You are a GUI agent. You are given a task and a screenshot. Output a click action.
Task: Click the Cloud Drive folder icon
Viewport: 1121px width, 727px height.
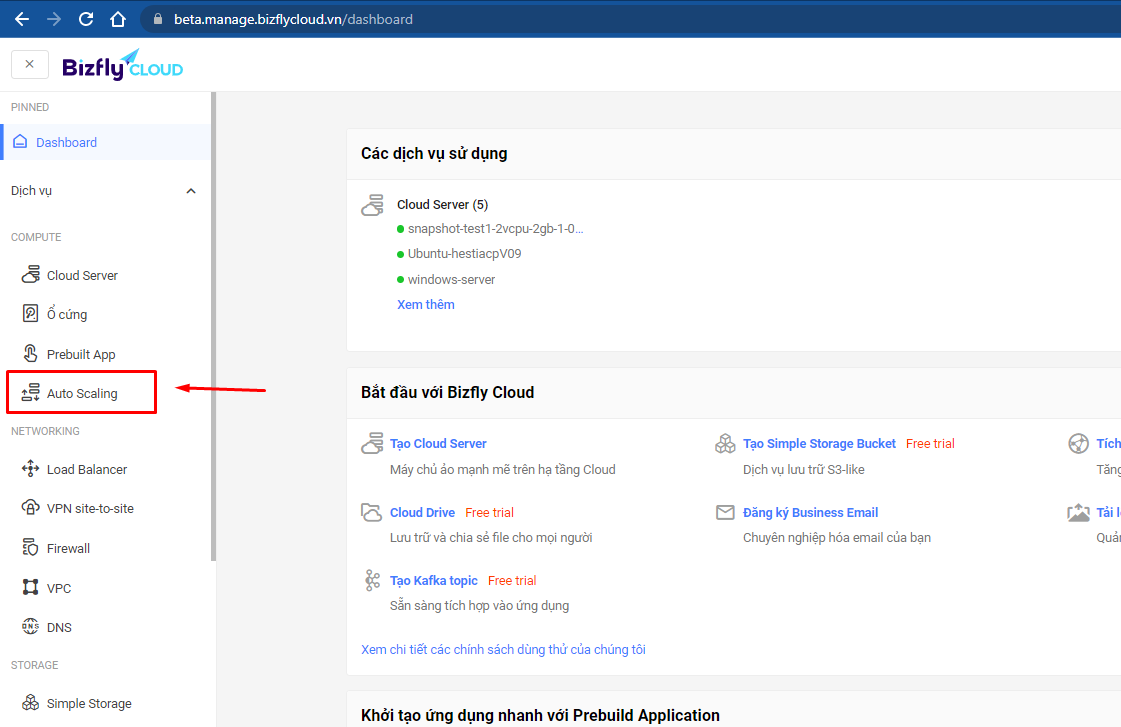pyautogui.click(x=372, y=513)
